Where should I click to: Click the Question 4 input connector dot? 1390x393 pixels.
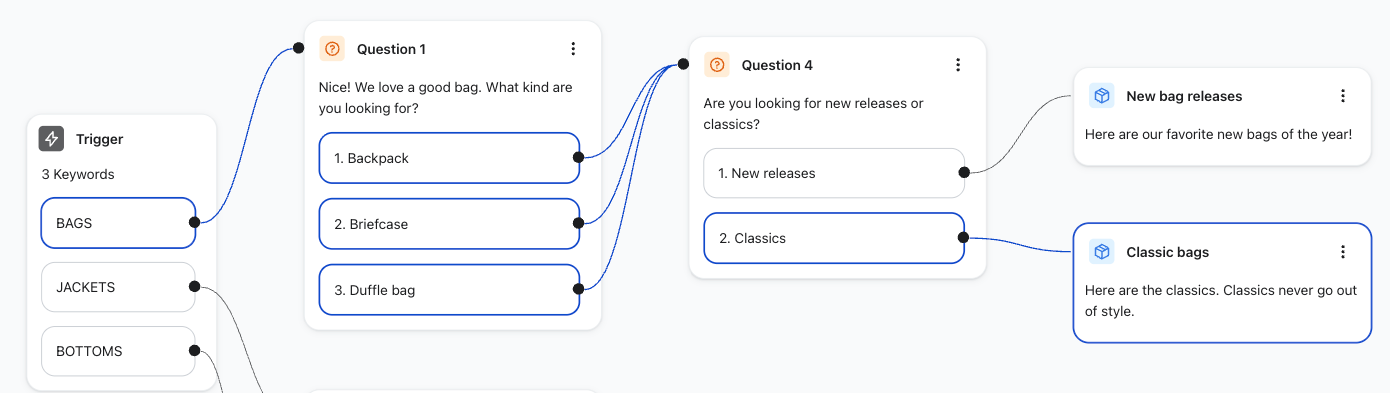coord(683,64)
